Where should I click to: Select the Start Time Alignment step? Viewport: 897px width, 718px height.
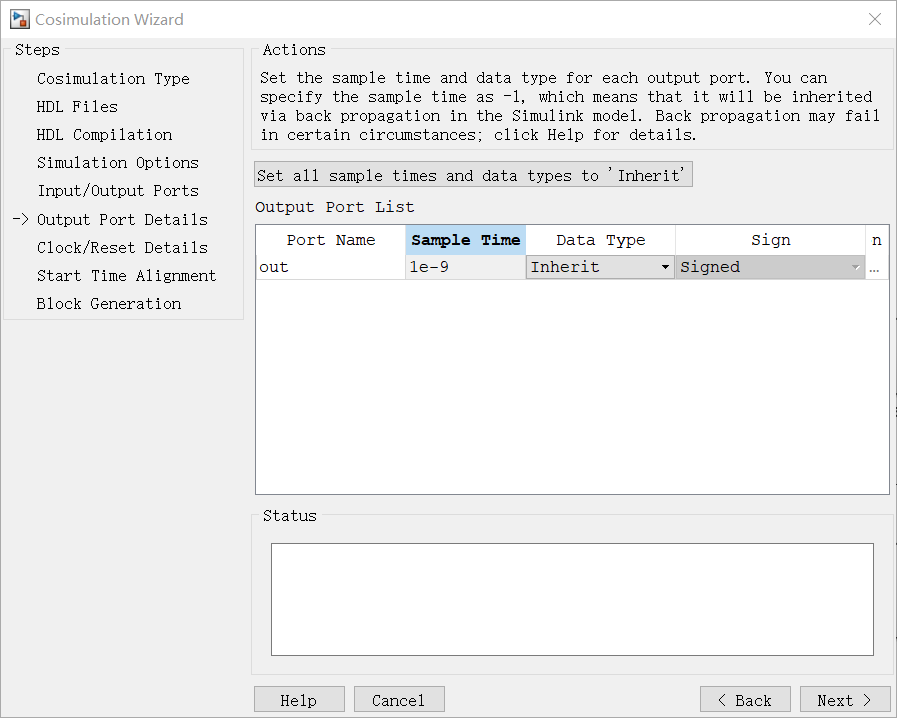tap(126, 276)
